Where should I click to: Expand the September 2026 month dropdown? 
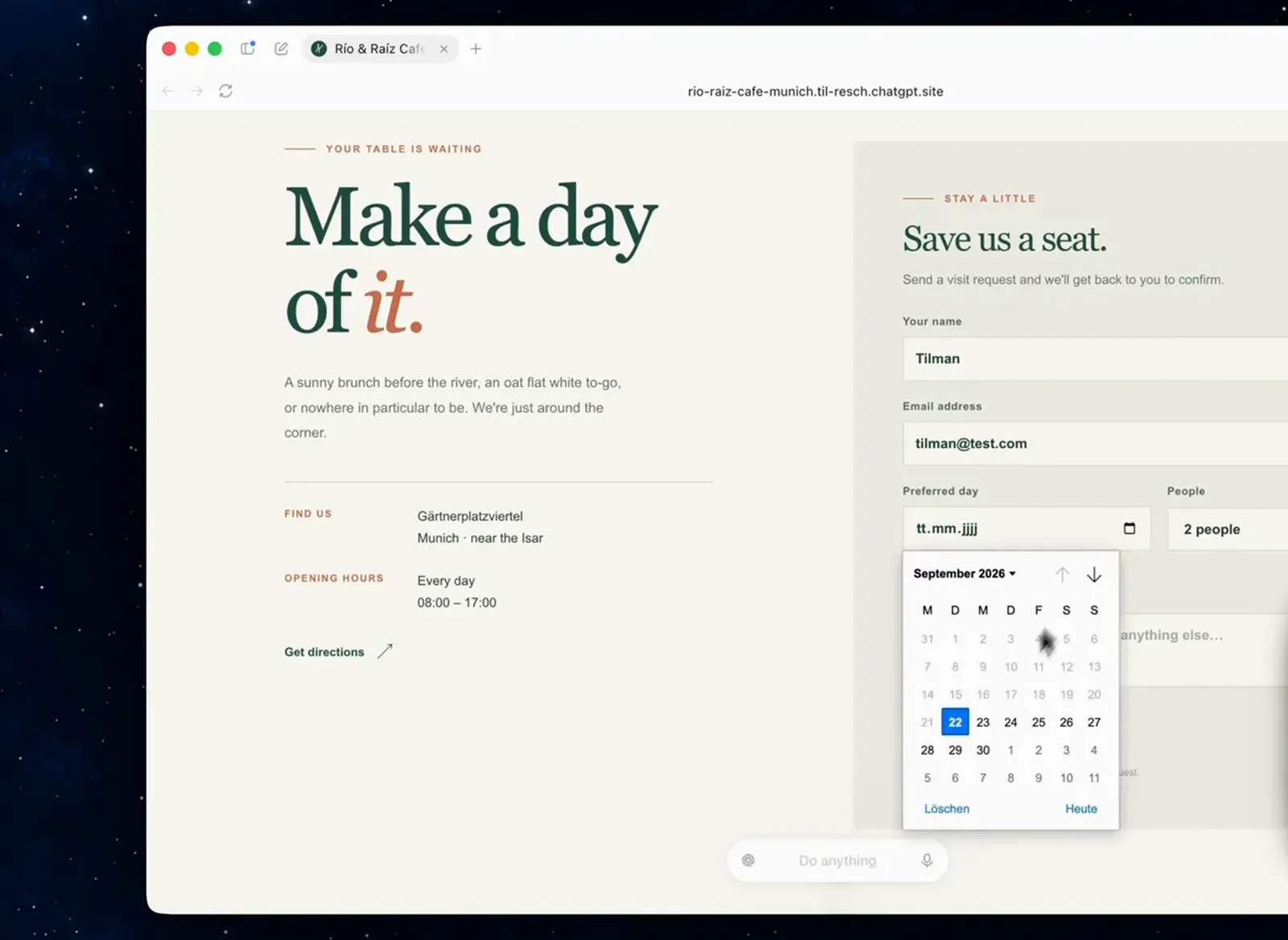pyautogui.click(x=964, y=574)
